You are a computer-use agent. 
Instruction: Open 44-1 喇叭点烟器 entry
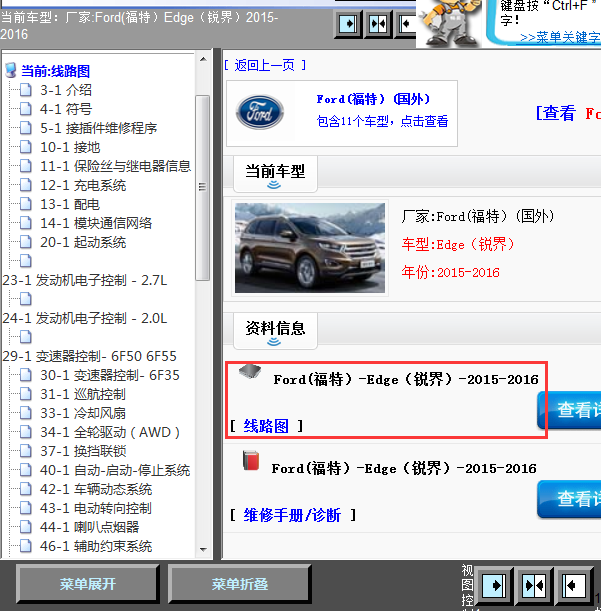point(89,527)
